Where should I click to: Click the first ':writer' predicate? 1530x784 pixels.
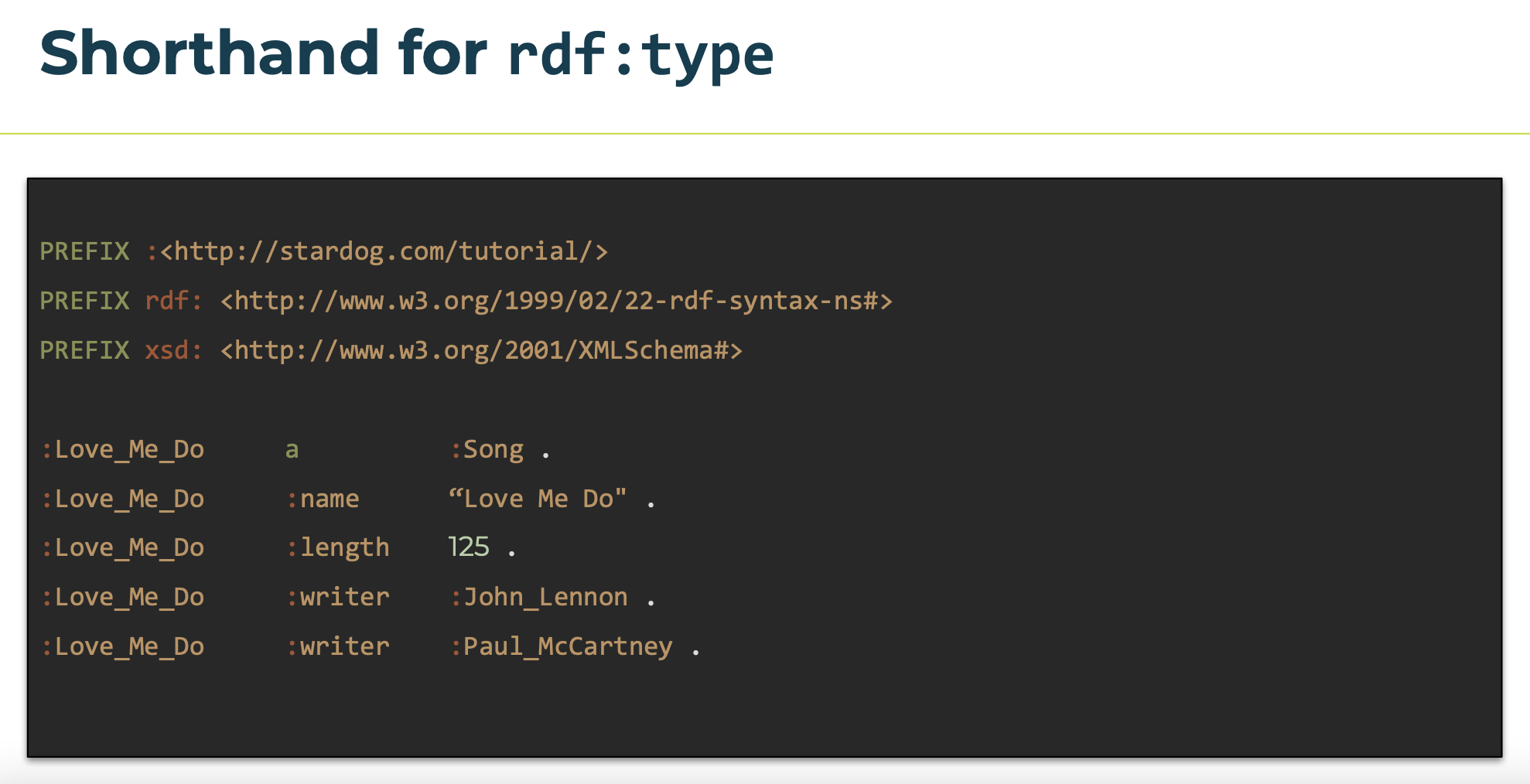pos(337,598)
